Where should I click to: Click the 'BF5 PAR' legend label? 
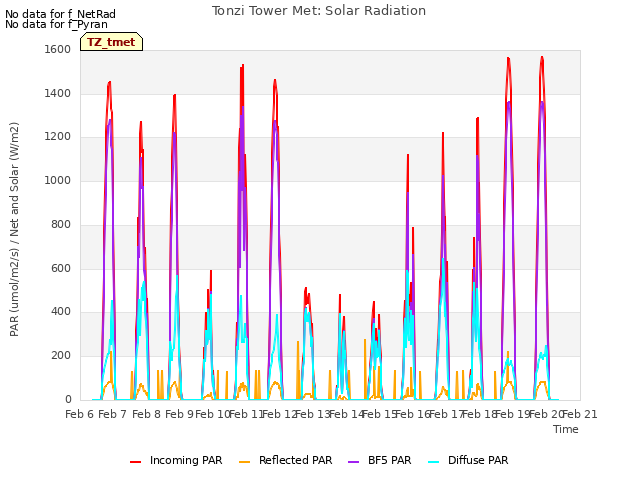click(390, 460)
